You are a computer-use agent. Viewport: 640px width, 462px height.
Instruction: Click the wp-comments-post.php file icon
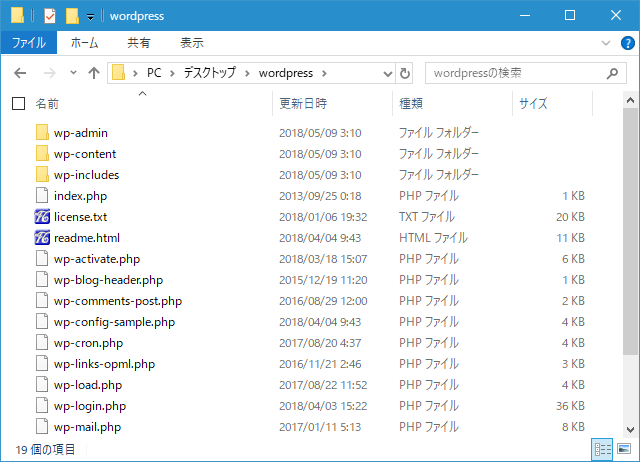[42, 300]
